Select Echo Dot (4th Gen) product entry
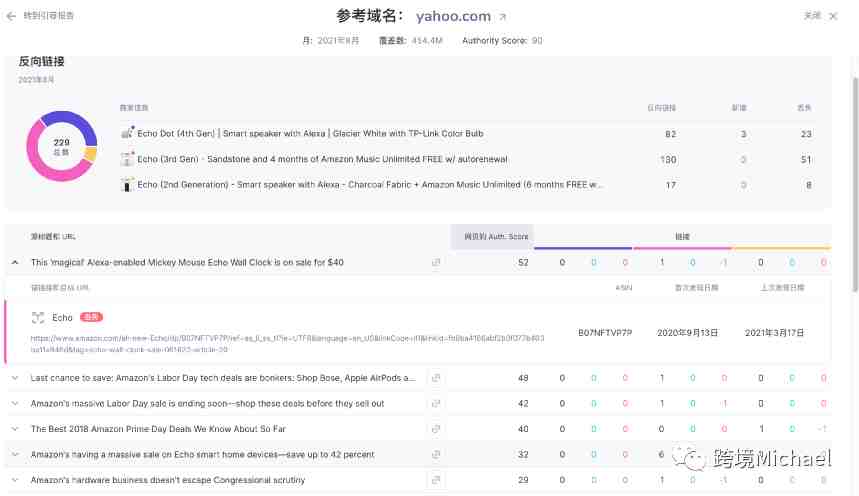 coord(310,133)
